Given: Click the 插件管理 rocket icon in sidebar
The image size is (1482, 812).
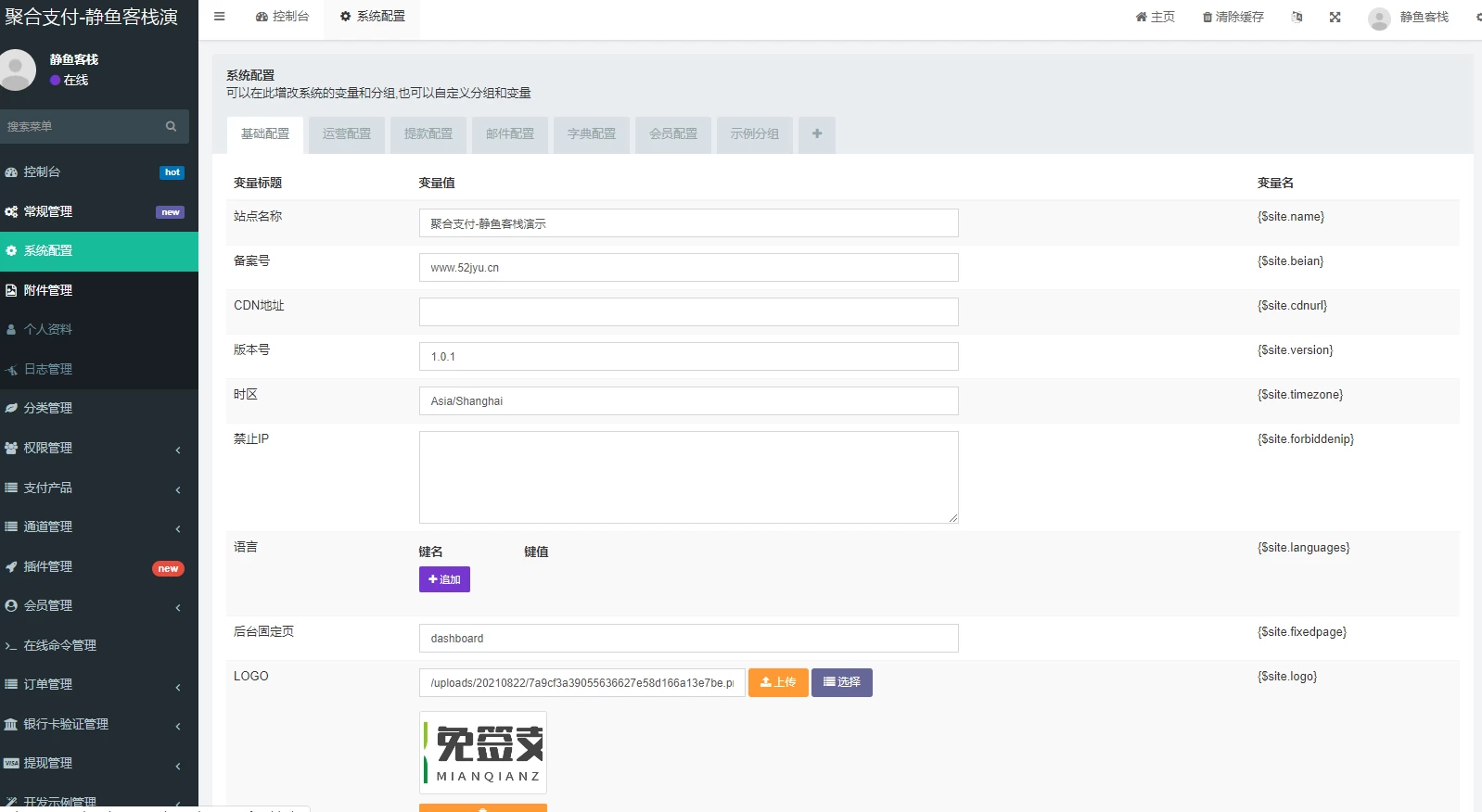Looking at the screenshot, I should (11, 566).
